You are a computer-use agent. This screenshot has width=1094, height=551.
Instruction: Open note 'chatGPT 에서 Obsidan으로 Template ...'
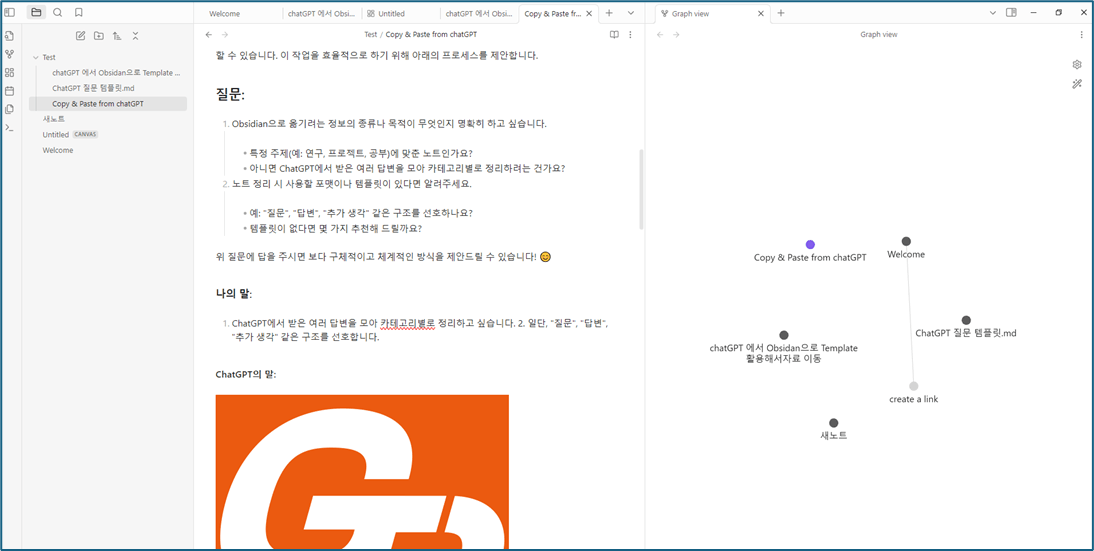(116, 73)
